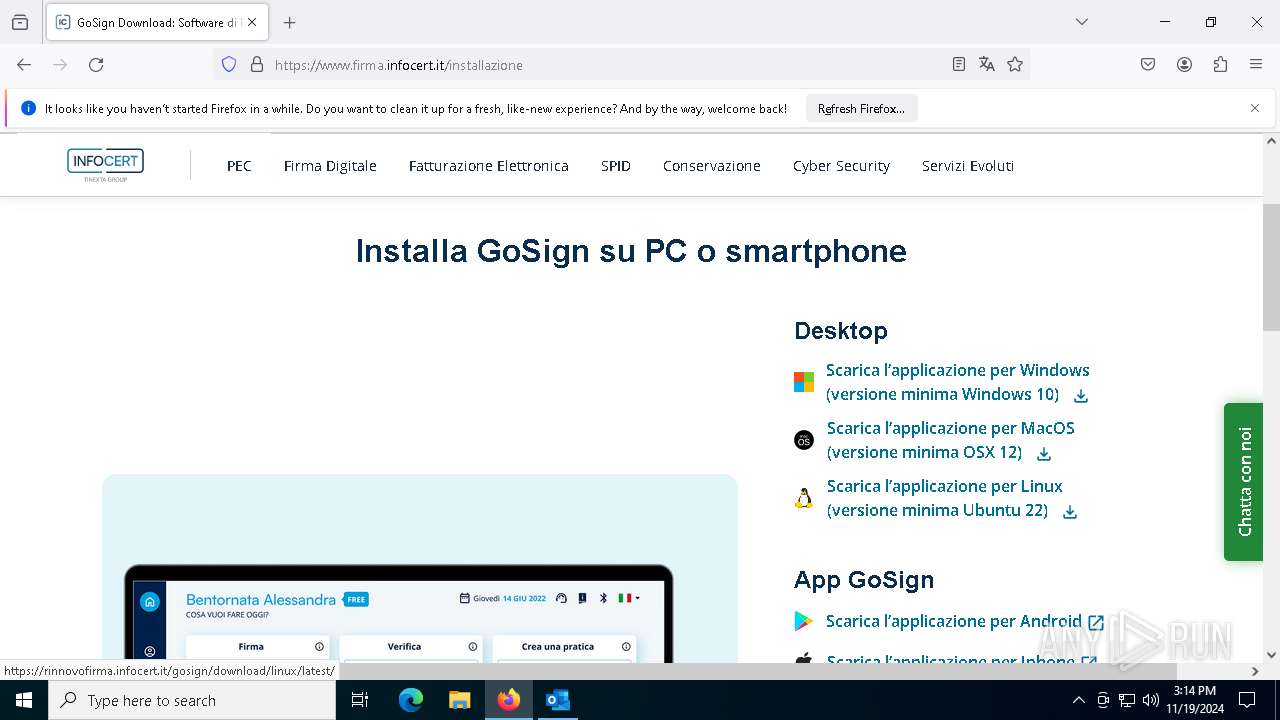
Task: Click the taskbar search box
Action: [x=192, y=700]
